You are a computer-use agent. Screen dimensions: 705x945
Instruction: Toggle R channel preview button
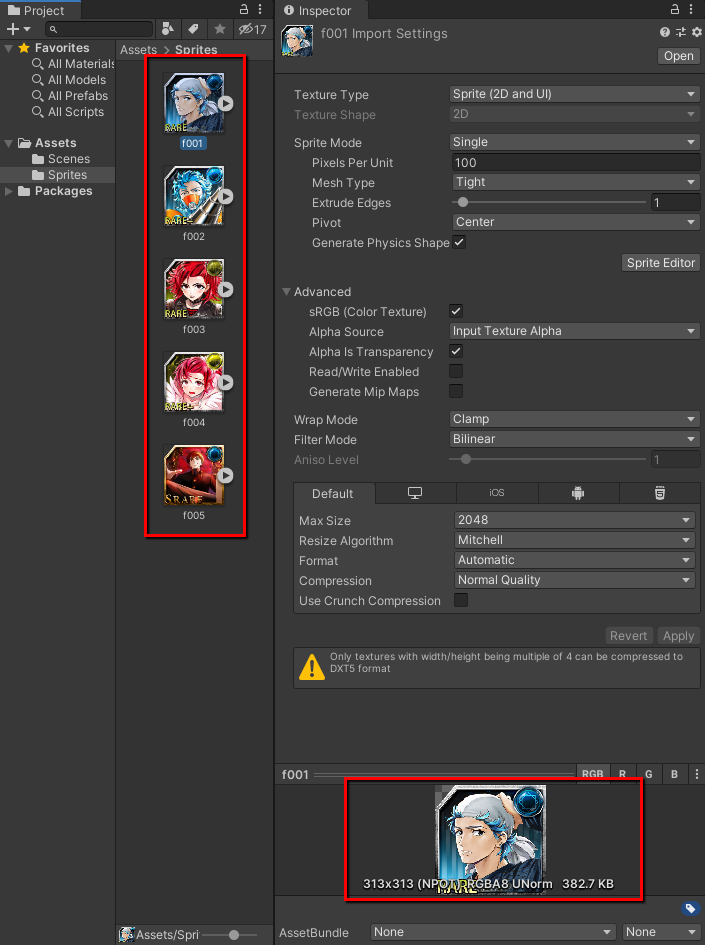coord(622,774)
